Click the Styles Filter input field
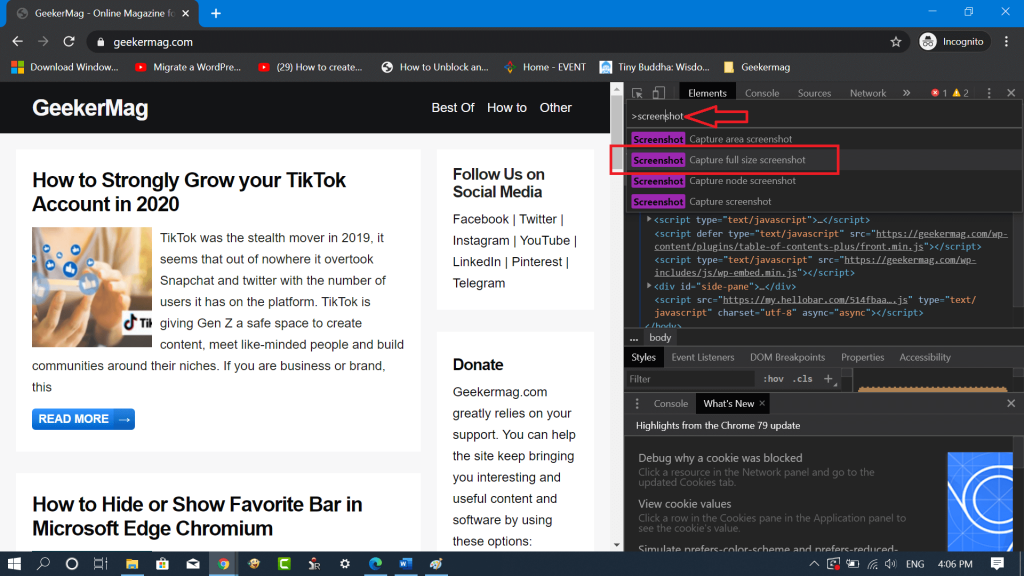This screenshot has height=576, width=1024. tap(690, 379)
